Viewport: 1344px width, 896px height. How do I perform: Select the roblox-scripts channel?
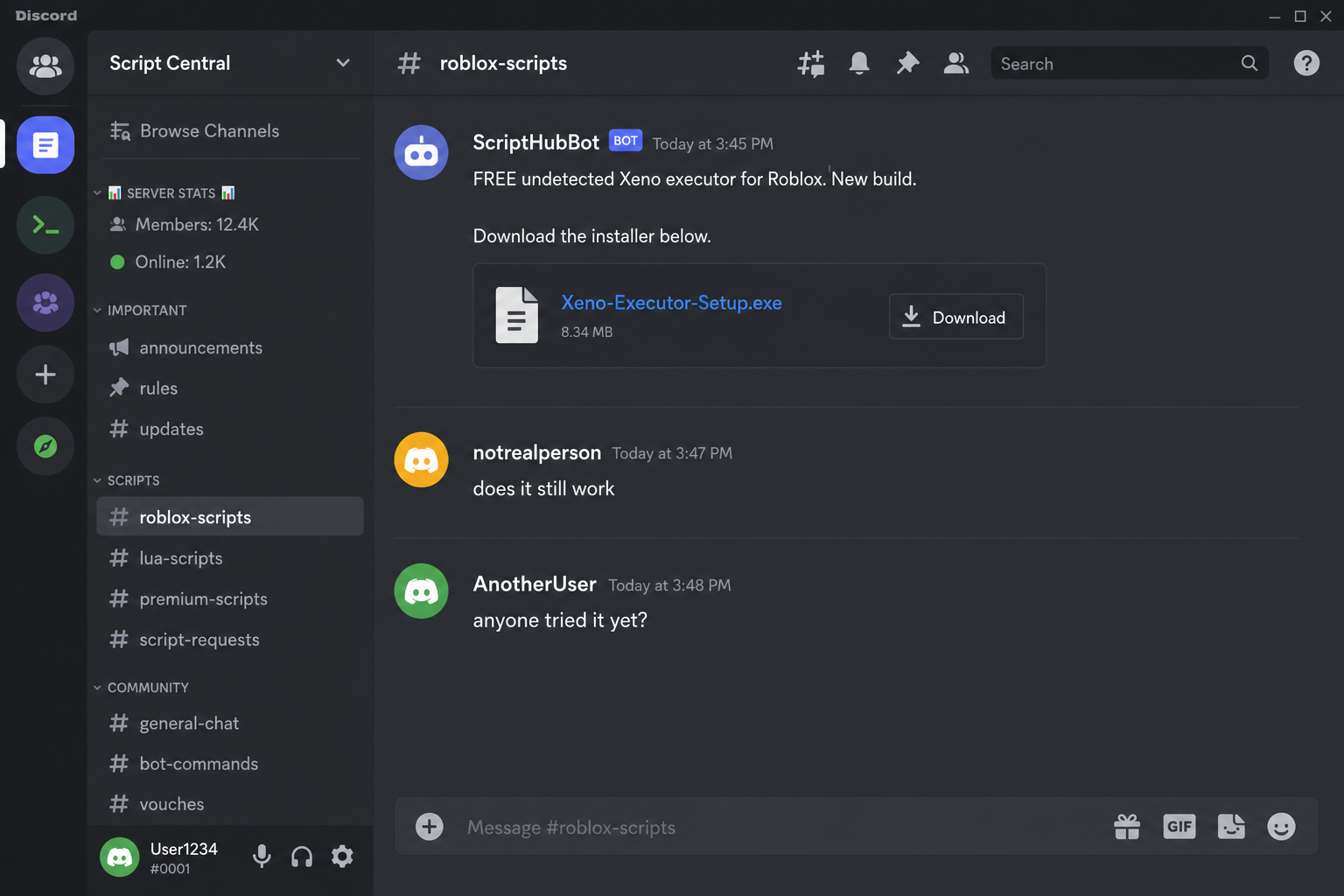click(x=230, y=517)
